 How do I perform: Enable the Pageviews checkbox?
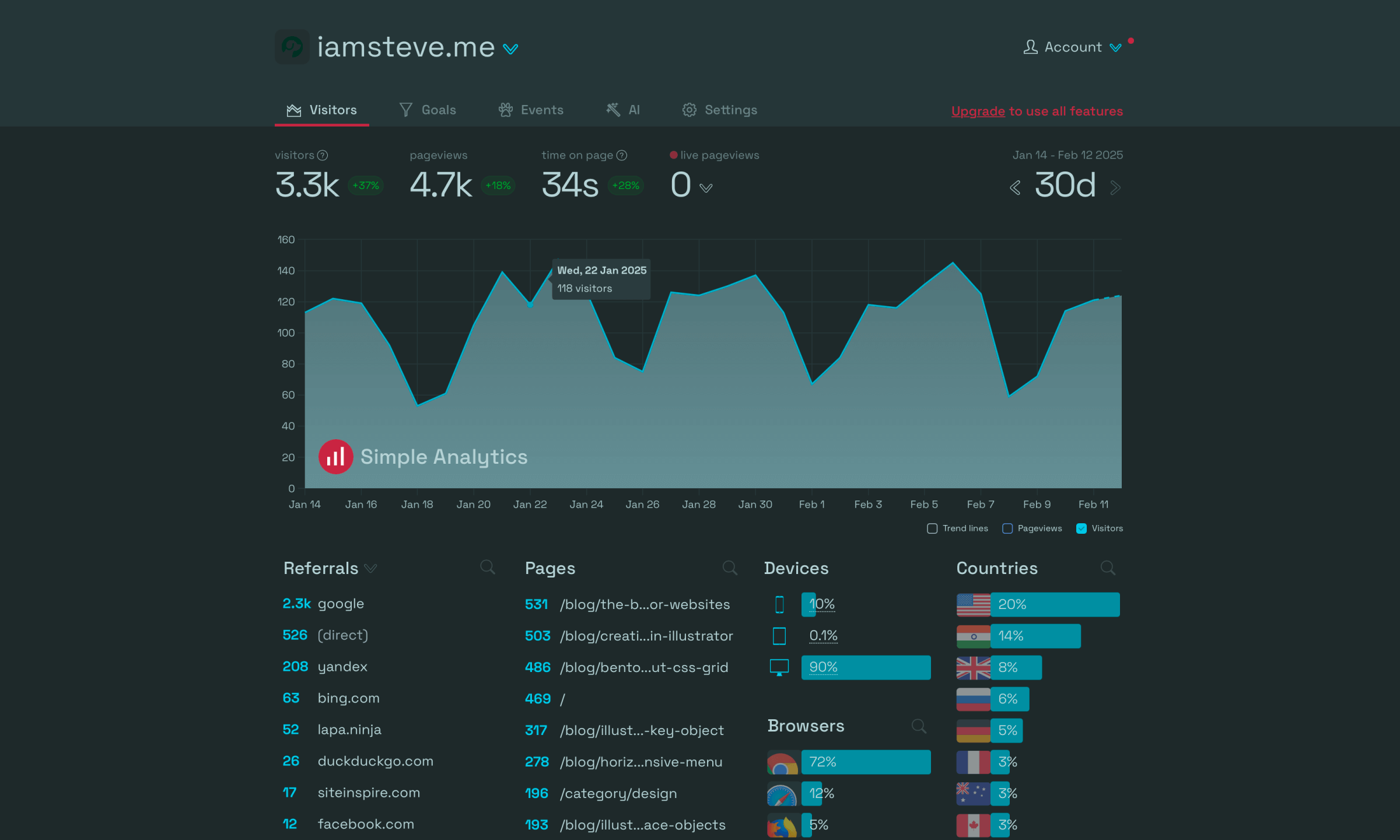click(1007, 528)
